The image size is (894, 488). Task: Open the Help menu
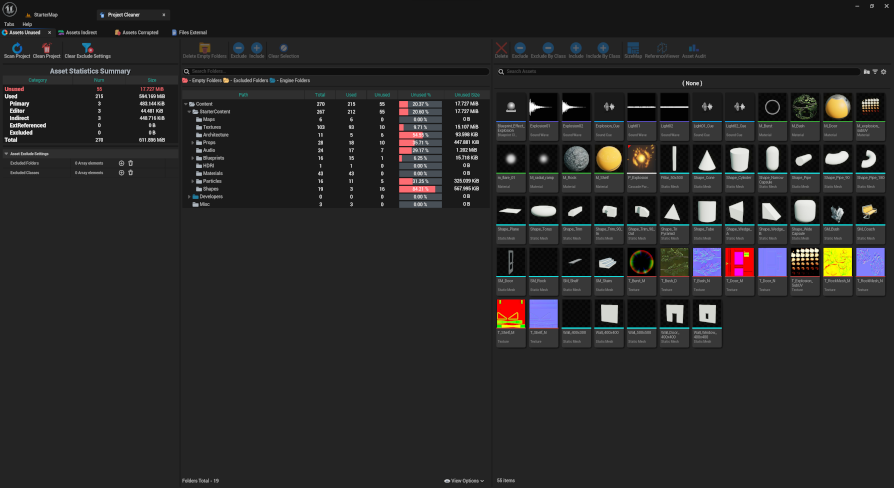[x=27, y=23]
